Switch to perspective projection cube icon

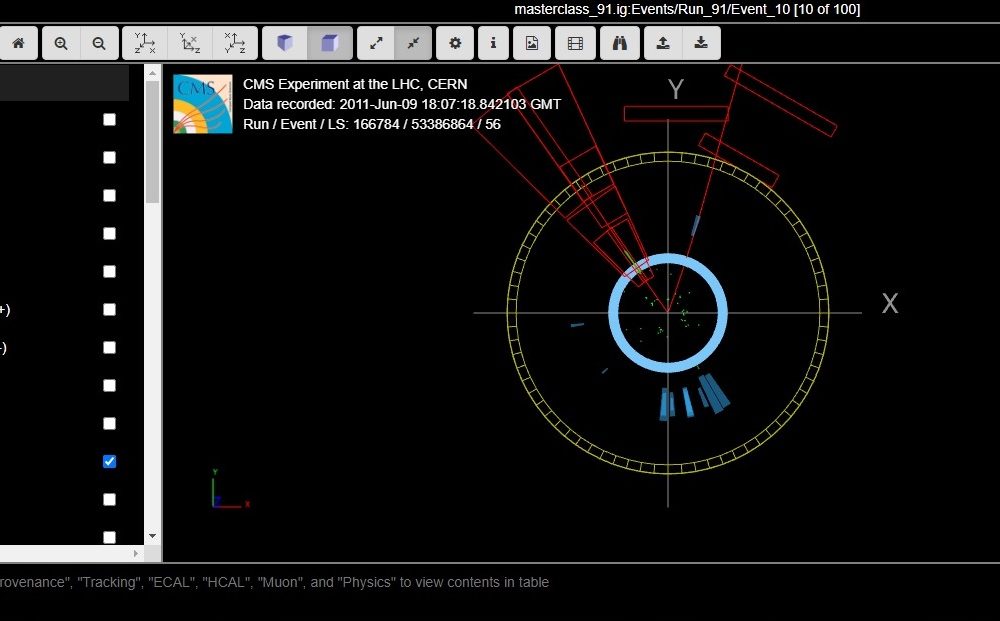pos(286,43)
